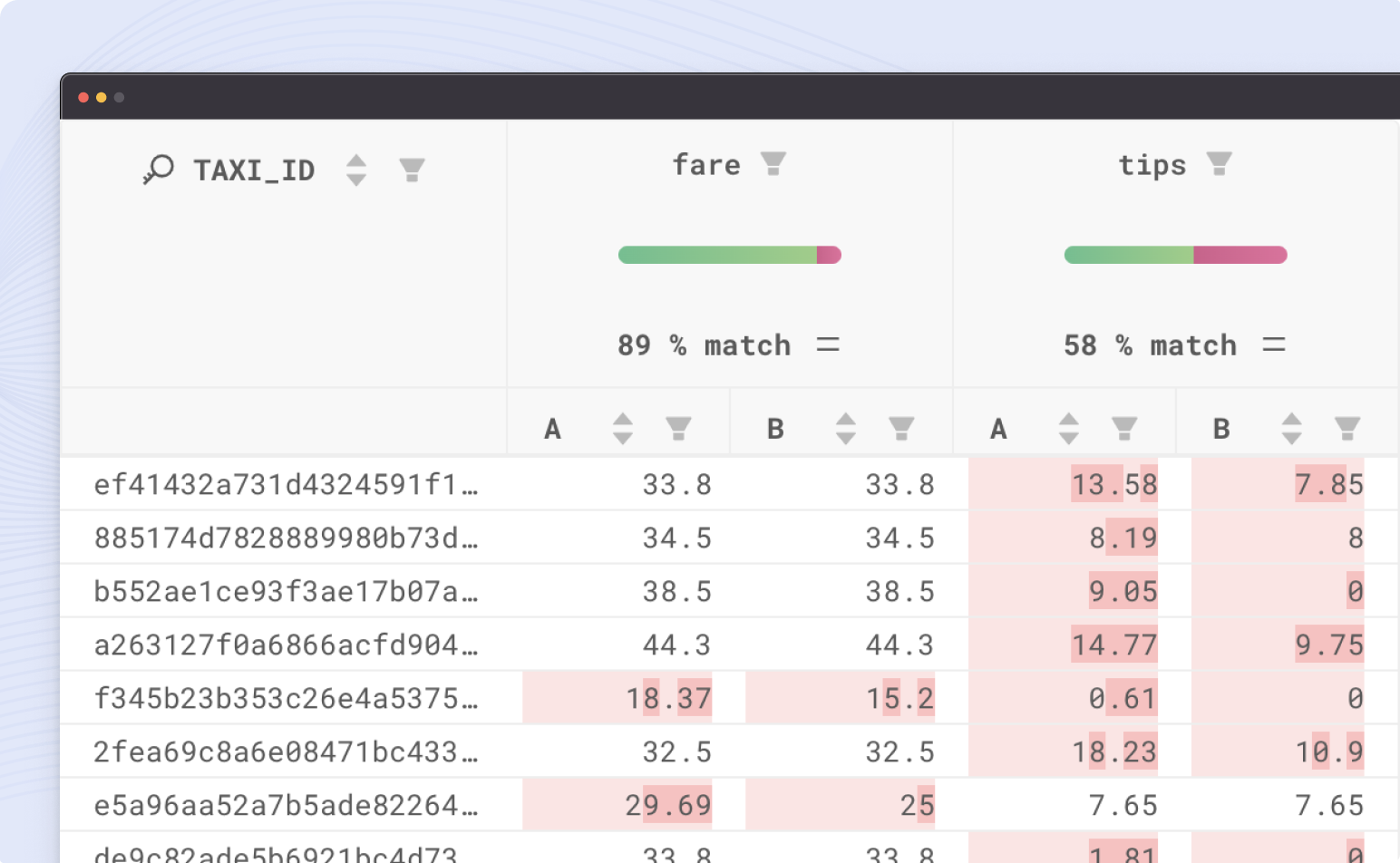This screenshot has width=1400, height=863.
Task: Select the highlighted 18.37 fare cell
Action: (x=668, y=698)
